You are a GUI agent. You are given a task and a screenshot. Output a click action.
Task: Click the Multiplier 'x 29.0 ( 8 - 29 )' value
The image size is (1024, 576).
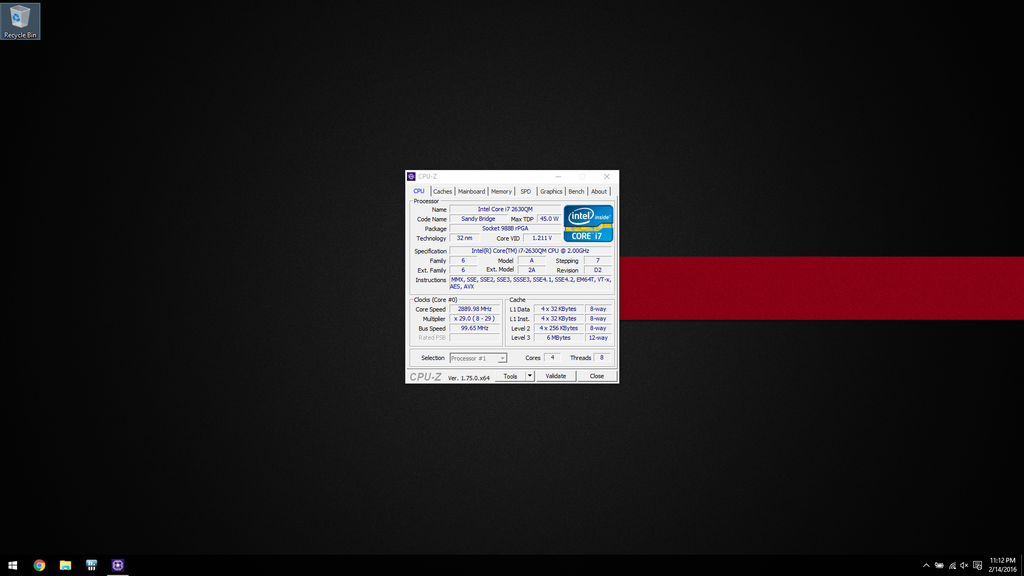click(475, 319)
